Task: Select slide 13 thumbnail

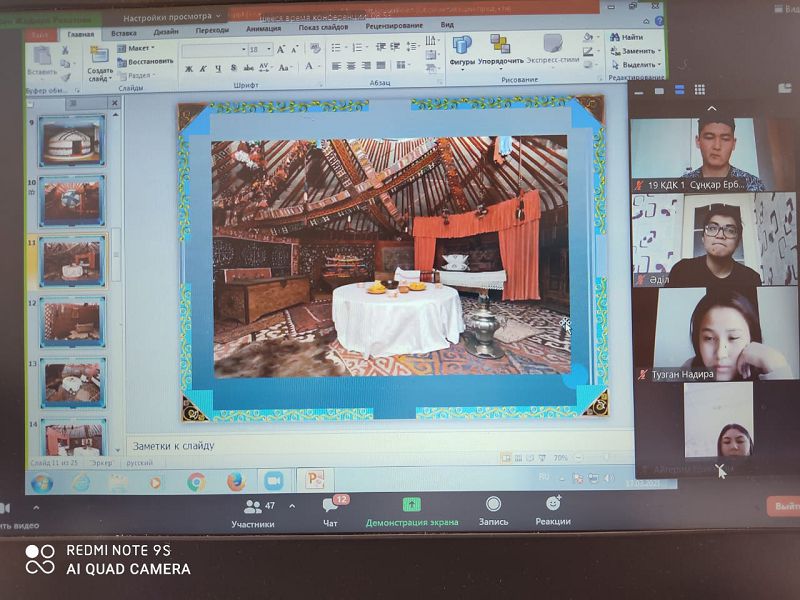Action: 73,382
